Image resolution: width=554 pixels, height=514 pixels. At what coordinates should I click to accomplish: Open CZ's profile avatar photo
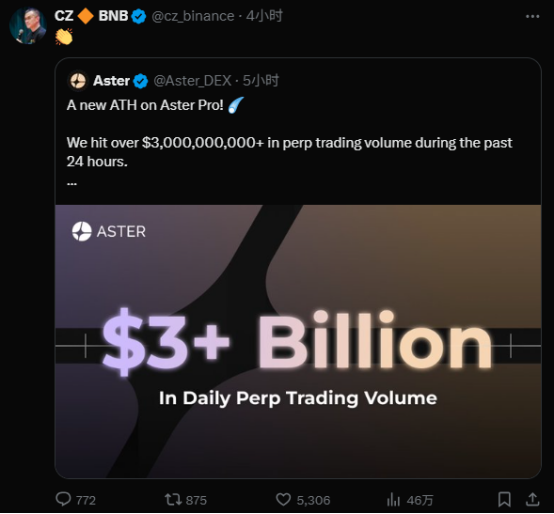click(x=28, y=26)
